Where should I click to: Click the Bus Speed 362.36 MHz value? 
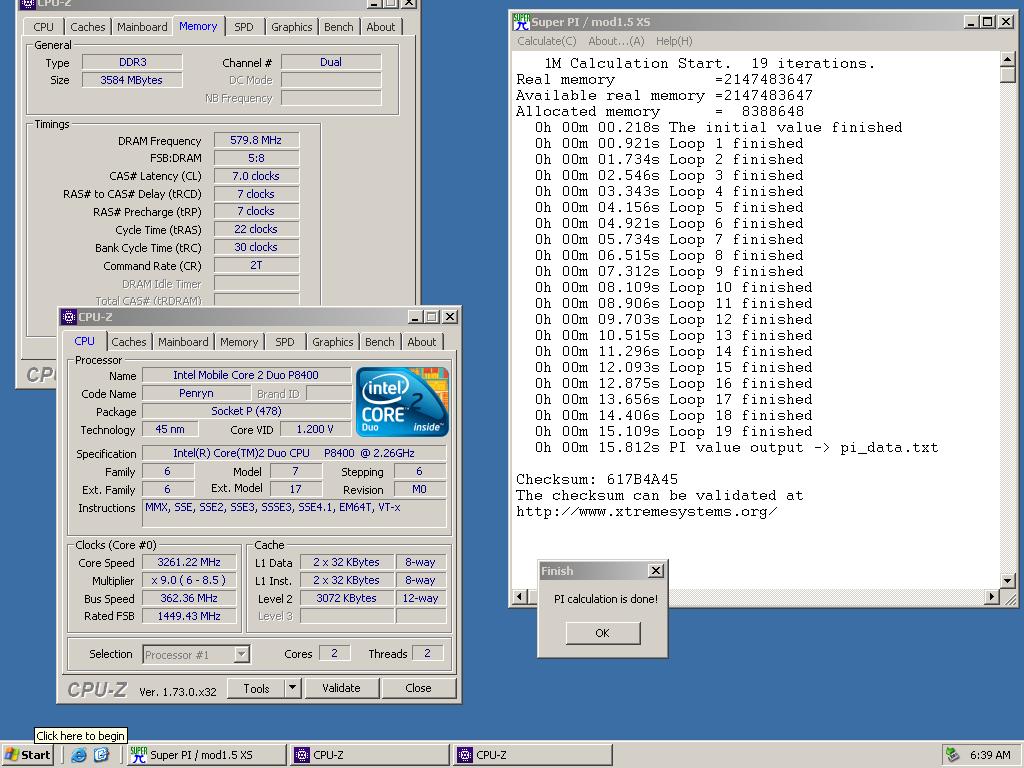189,598
